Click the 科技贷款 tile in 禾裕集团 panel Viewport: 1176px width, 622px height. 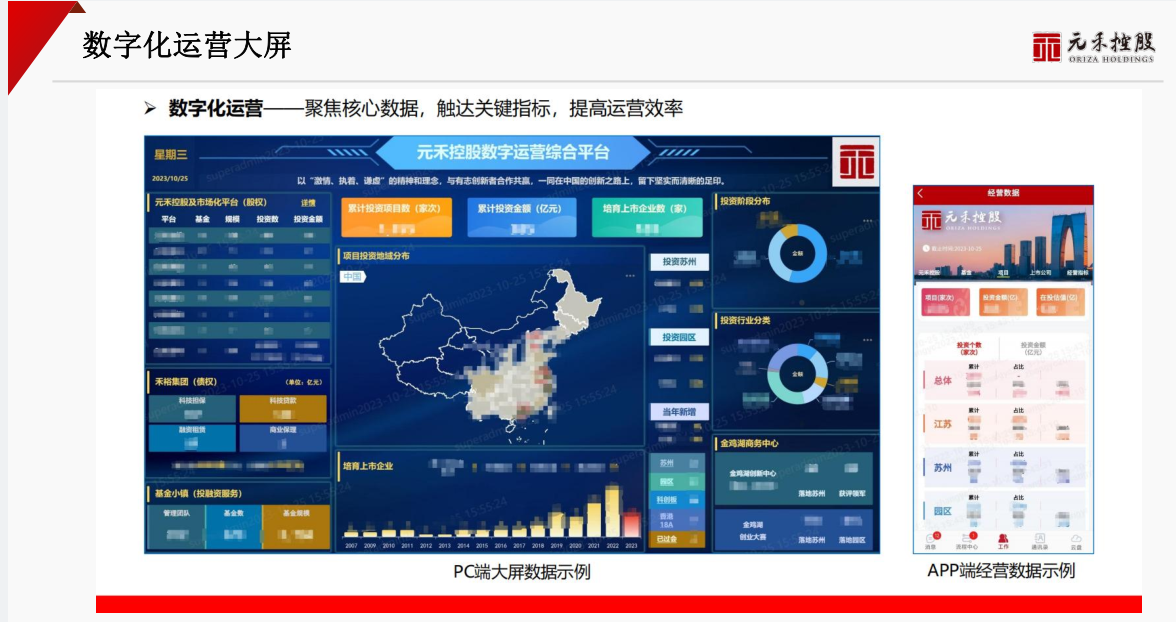[x=283, y=408]
